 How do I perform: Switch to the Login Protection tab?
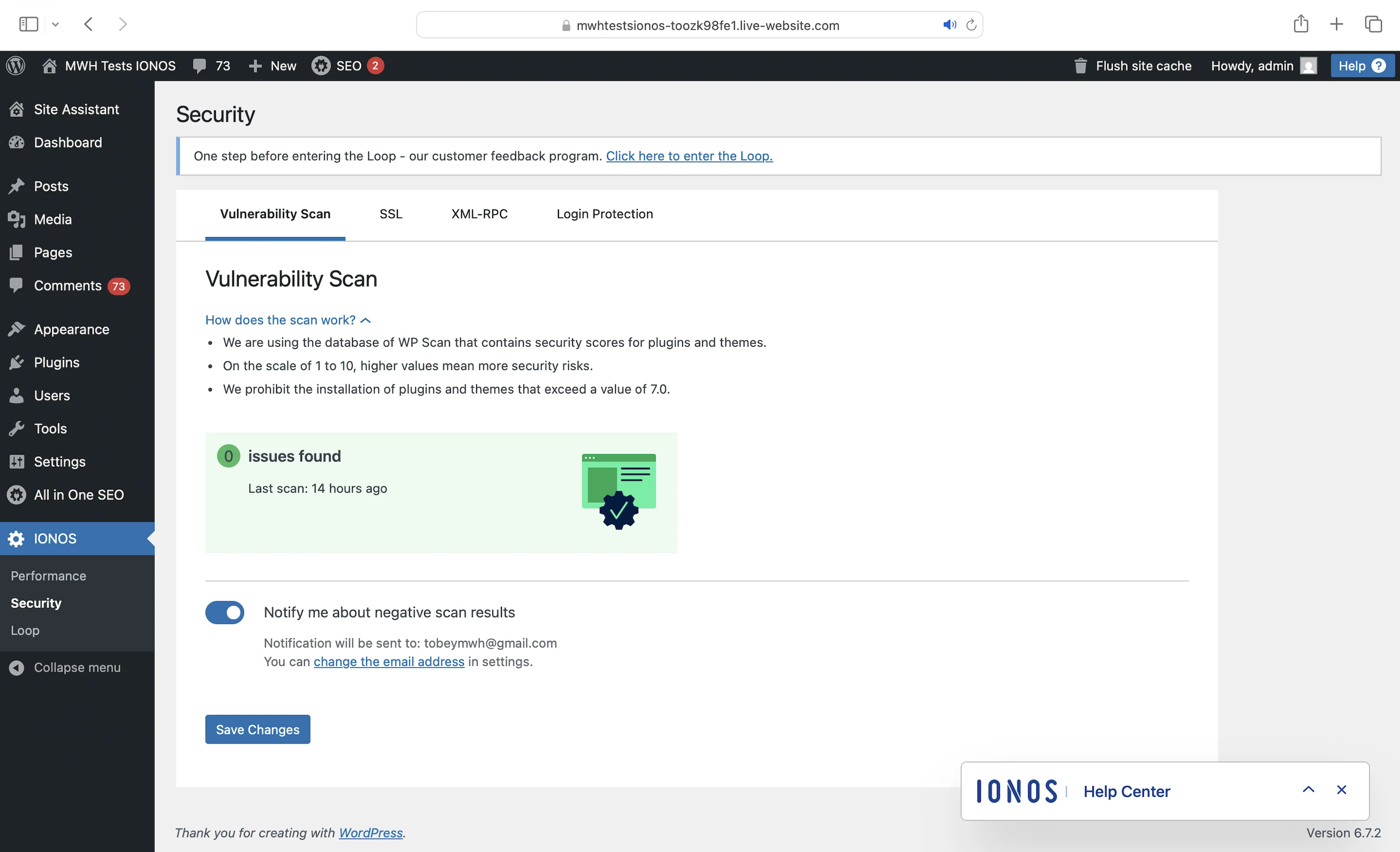click(604, 214)
